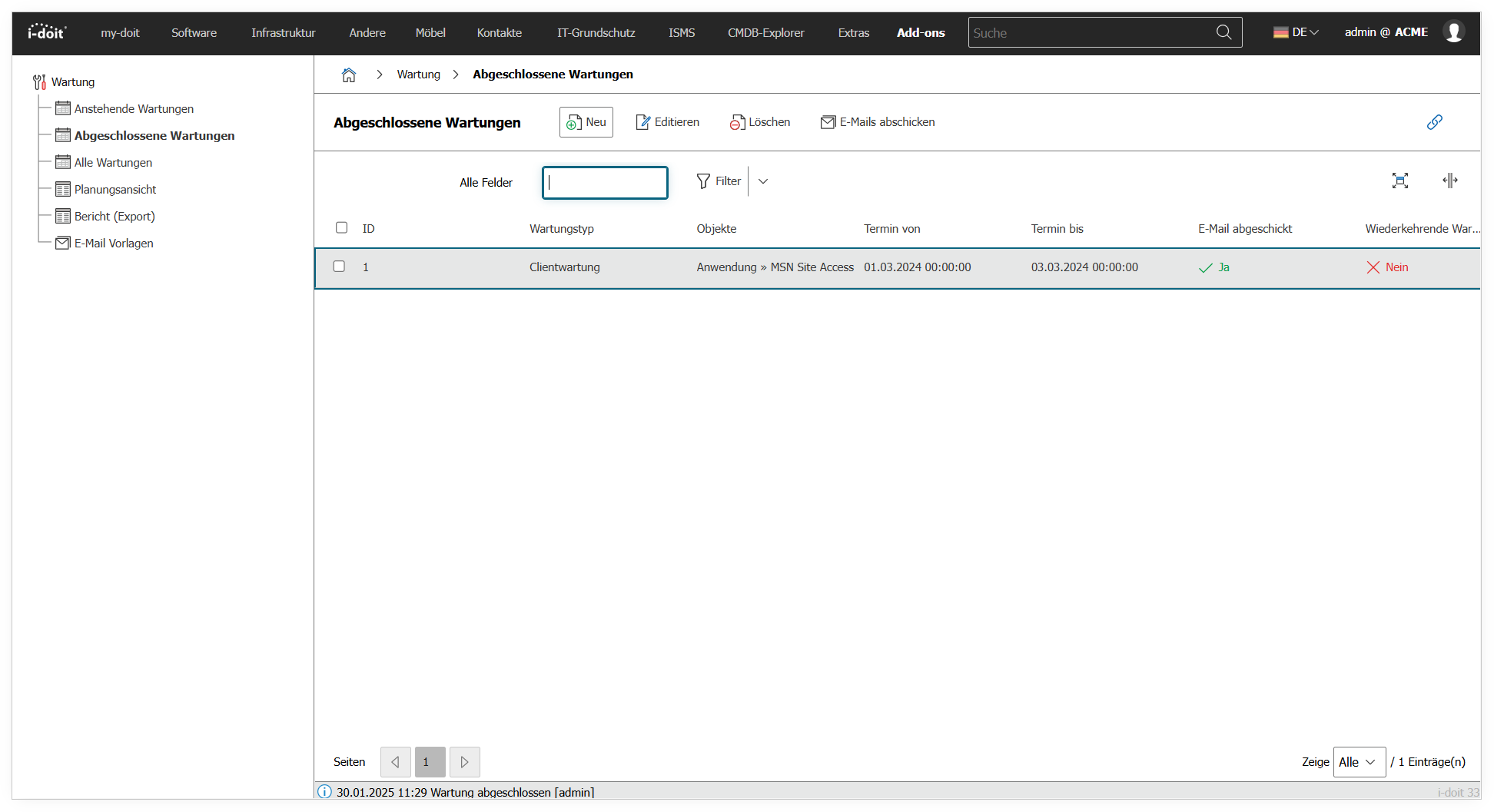Focus the Alle Felder filter text field
The width and height of the screenshot is (1494, 812).
[605, 183]
